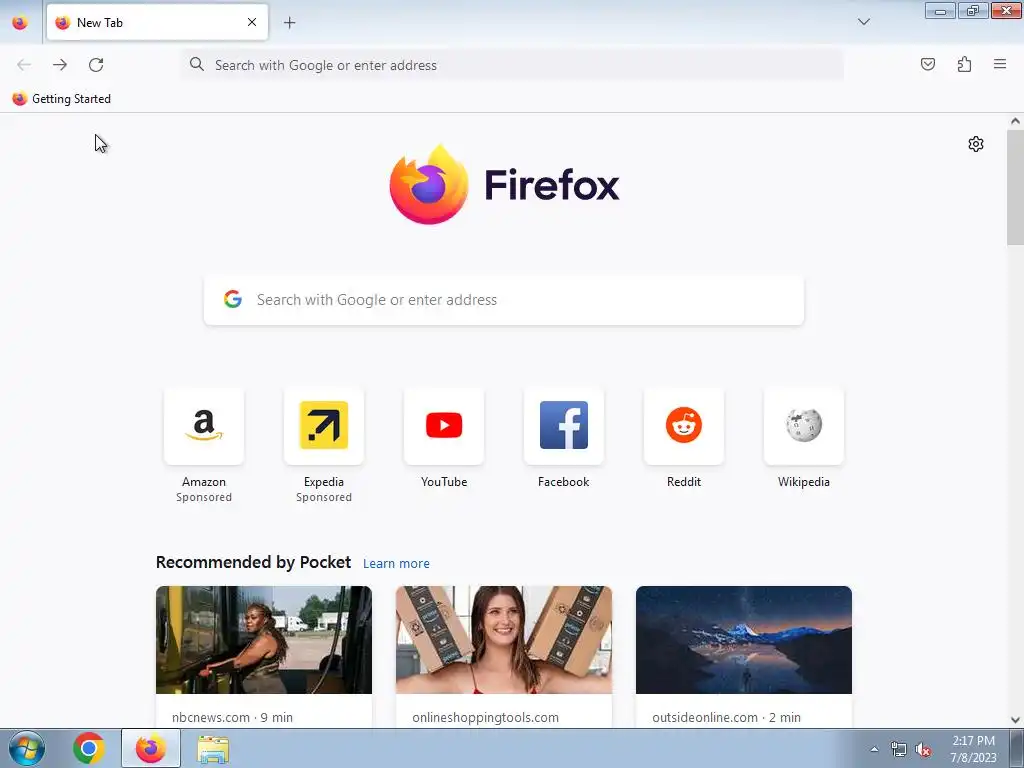Screen dimensions: 1024x768
Task: Click the Firefox taskbar button
Action: coord(151,748)
